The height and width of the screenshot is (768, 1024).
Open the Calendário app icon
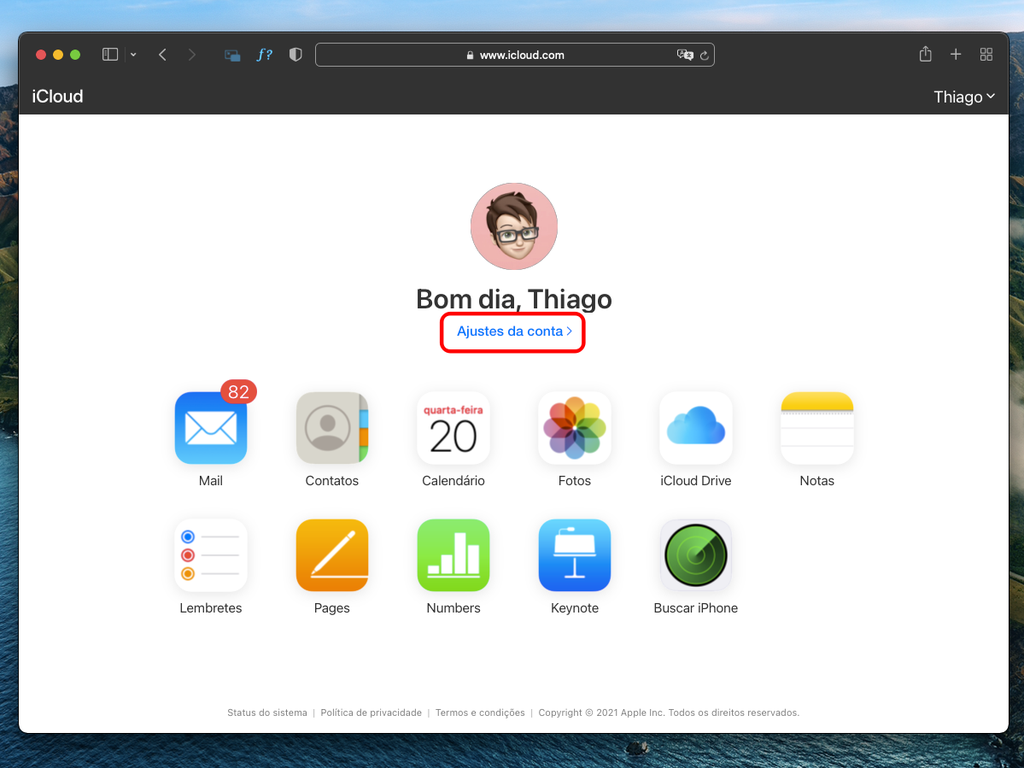[x=453, y=428]
